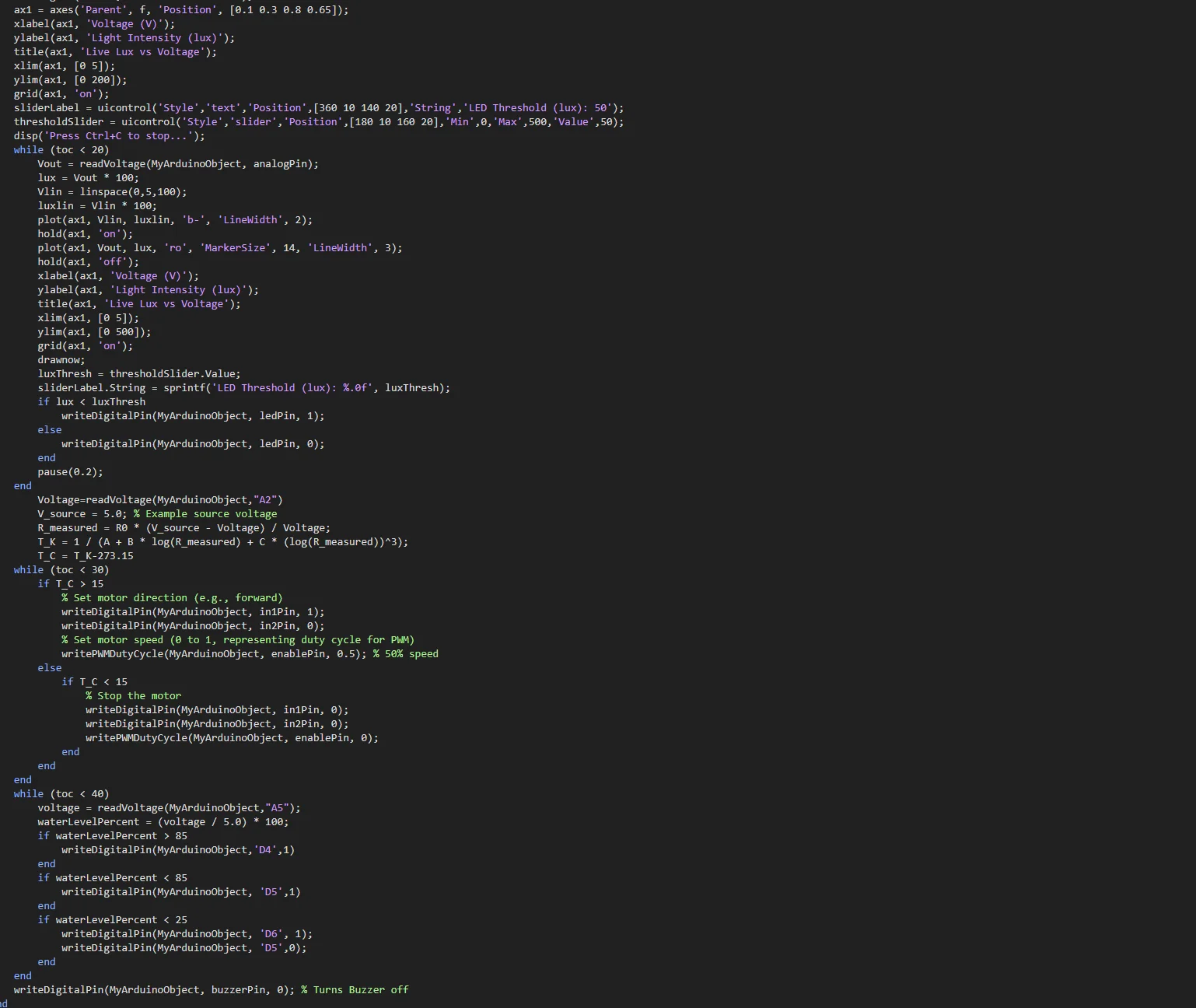Screen dimensions: 1196x1008
Task: Place cursor on "thresholdSlider = uicontrol" line
Action: point(319,122)
